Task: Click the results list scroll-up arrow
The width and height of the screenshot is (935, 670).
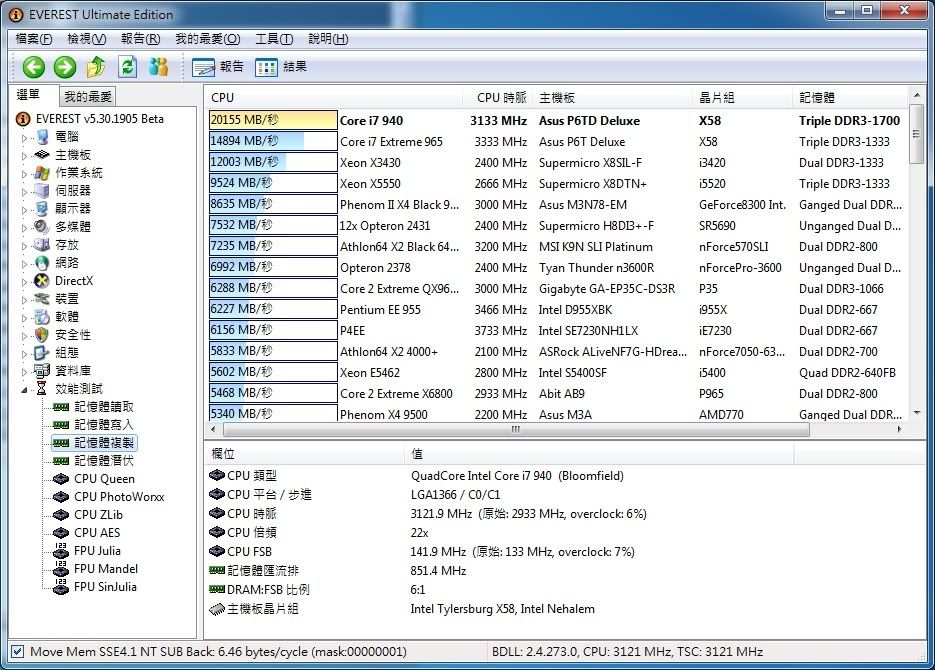Action: [x=917, y=95]
